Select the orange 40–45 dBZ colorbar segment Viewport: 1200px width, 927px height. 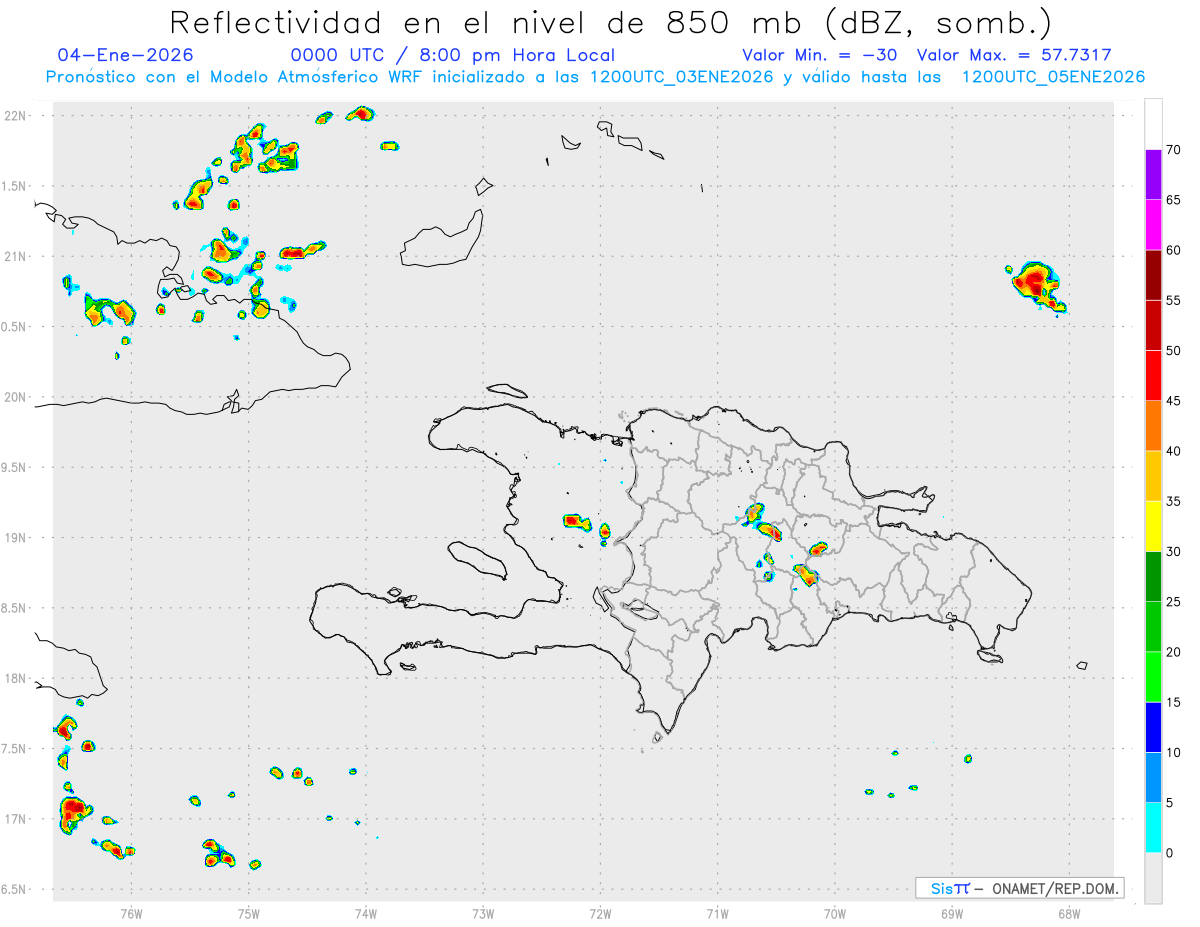pos(1153,426)
